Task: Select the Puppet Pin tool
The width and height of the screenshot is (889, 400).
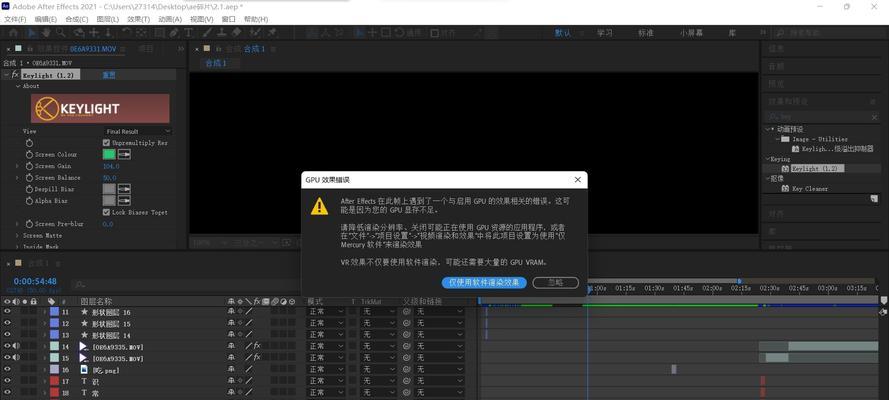Action: click(272, 33)
